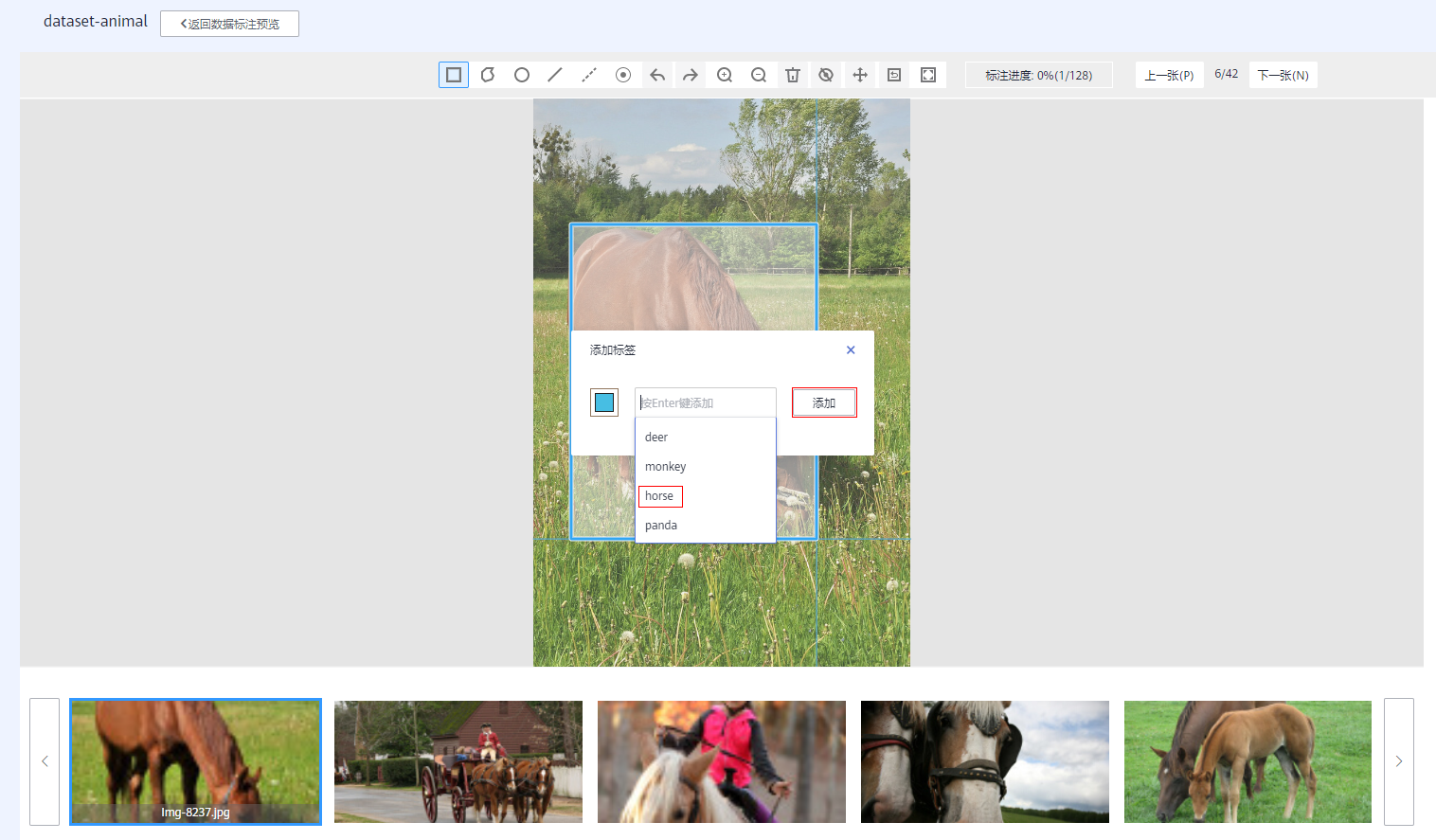Open the horse carriage thumbnail

pyautogui.click(x=458, y=761)
